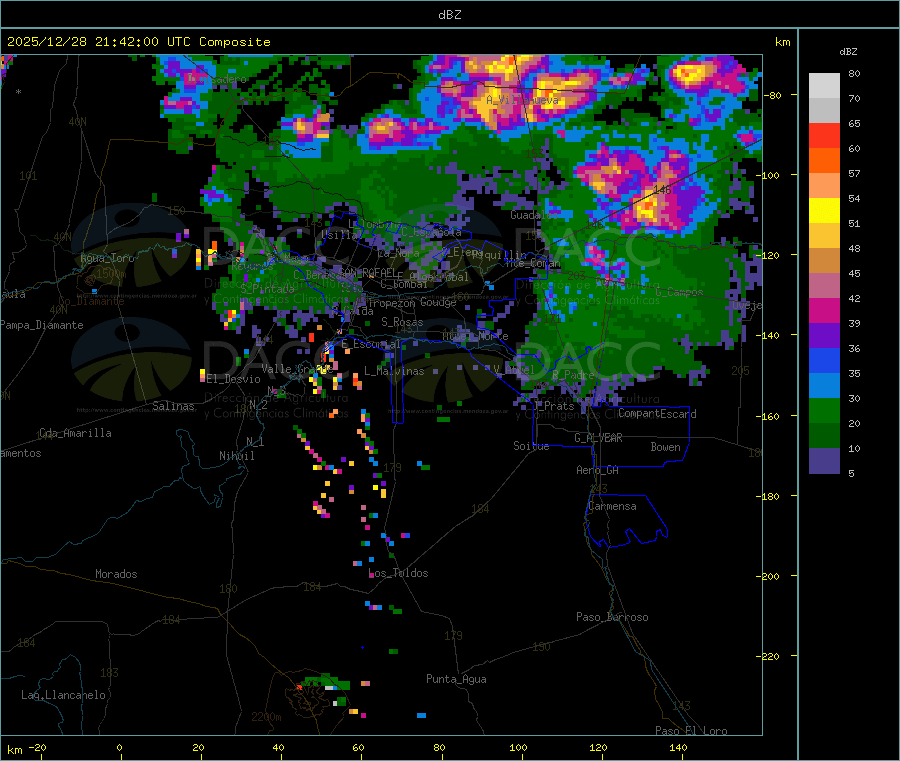Click the 'N_1' label near Nihuil
900x761 pixels.
[255, 441]
